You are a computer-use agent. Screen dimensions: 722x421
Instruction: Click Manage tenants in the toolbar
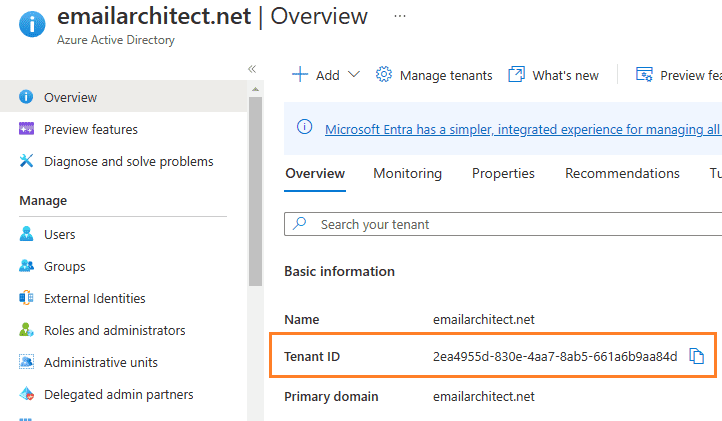pyautogui.click(x=446, y=75)
